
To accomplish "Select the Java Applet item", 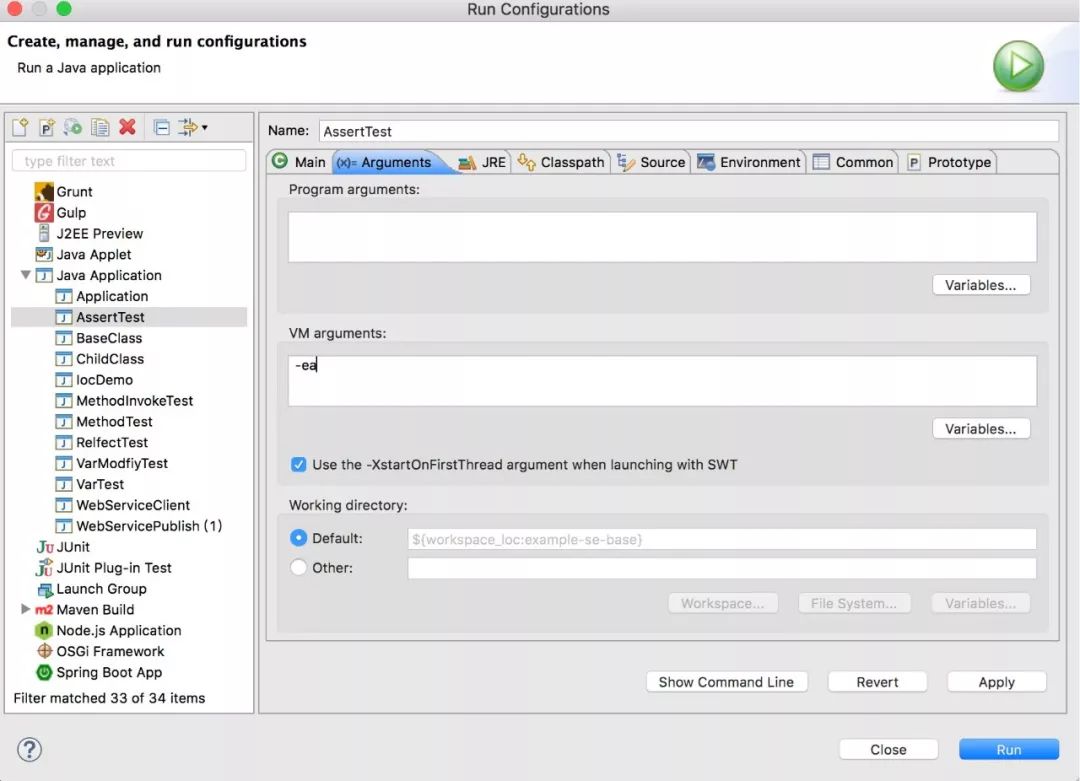I will pyautogui.click(x=83, y=254).
